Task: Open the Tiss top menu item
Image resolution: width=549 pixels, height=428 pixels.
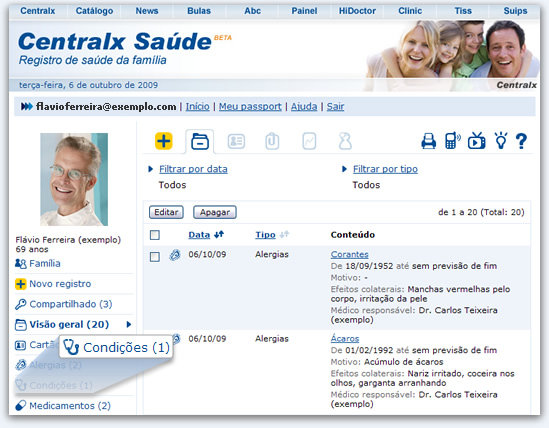Action: pos(463,11)
